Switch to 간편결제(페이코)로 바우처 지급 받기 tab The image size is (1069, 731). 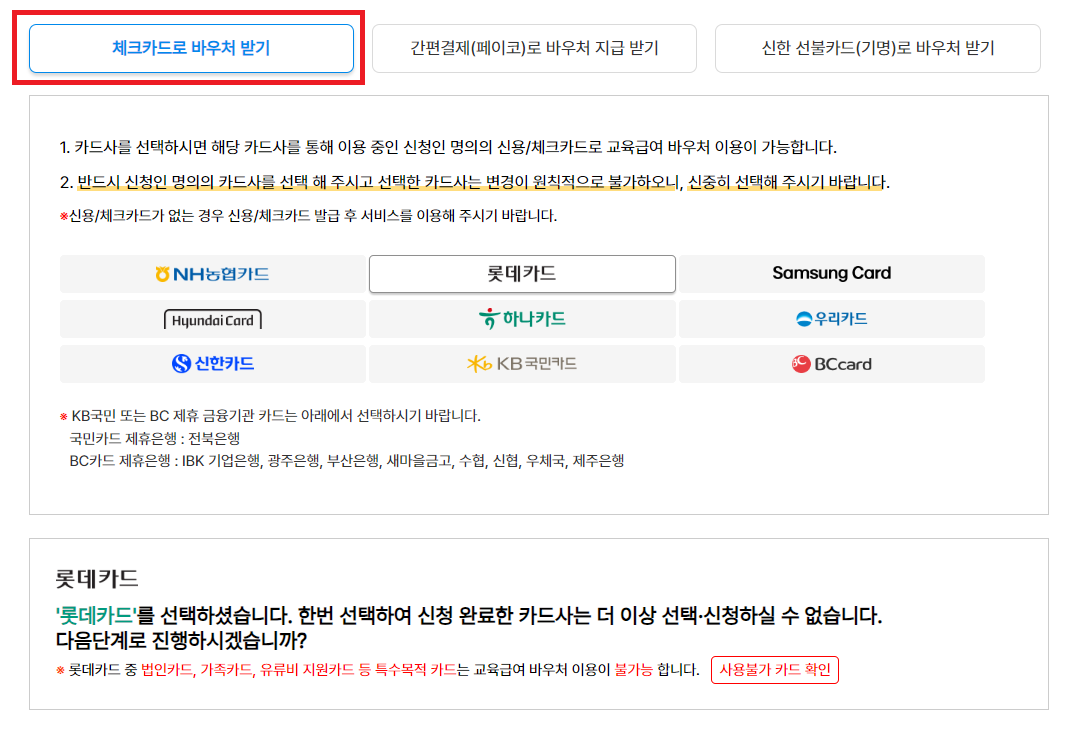534,48
